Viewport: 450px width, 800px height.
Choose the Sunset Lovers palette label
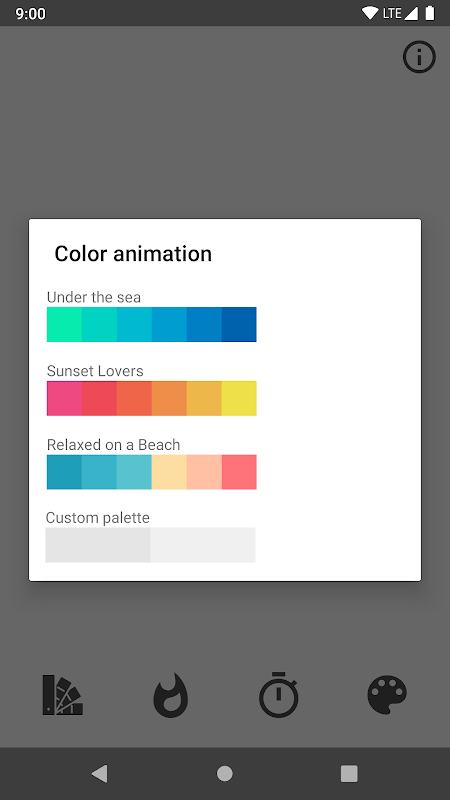(95, 371)
